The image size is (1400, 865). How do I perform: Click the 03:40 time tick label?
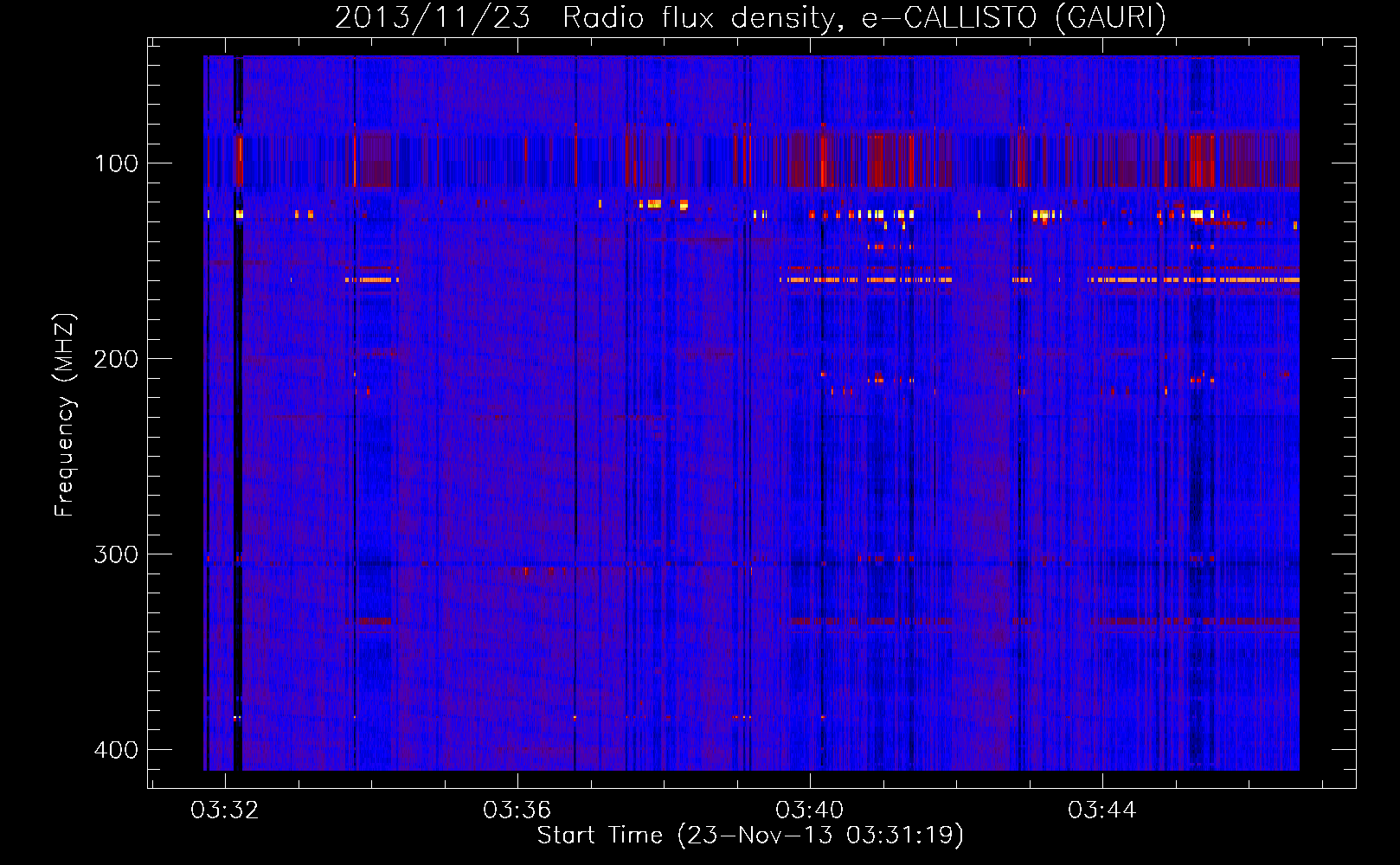point(810,811)
